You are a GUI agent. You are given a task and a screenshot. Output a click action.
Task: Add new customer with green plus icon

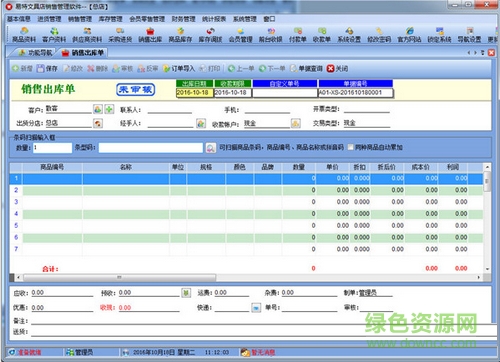point(109,109)
